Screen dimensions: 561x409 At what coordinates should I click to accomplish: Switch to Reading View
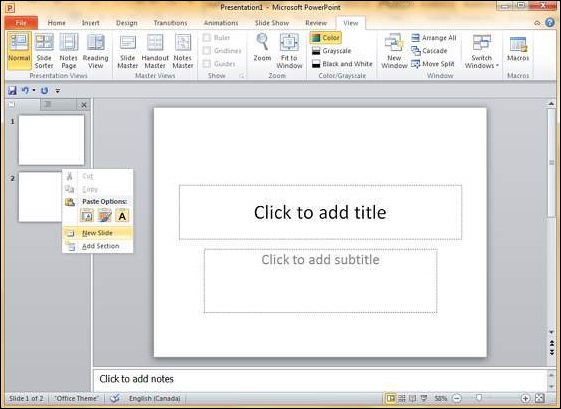[x=96, y=51]
